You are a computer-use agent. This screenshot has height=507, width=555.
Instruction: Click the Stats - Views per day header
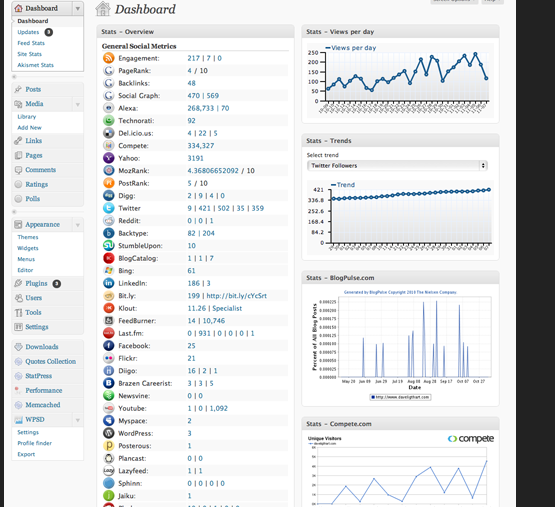[400, 32]
